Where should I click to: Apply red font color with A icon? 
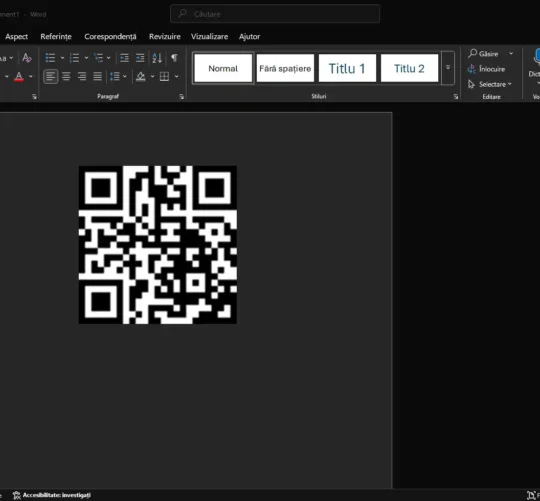click(x=19, y=76)
